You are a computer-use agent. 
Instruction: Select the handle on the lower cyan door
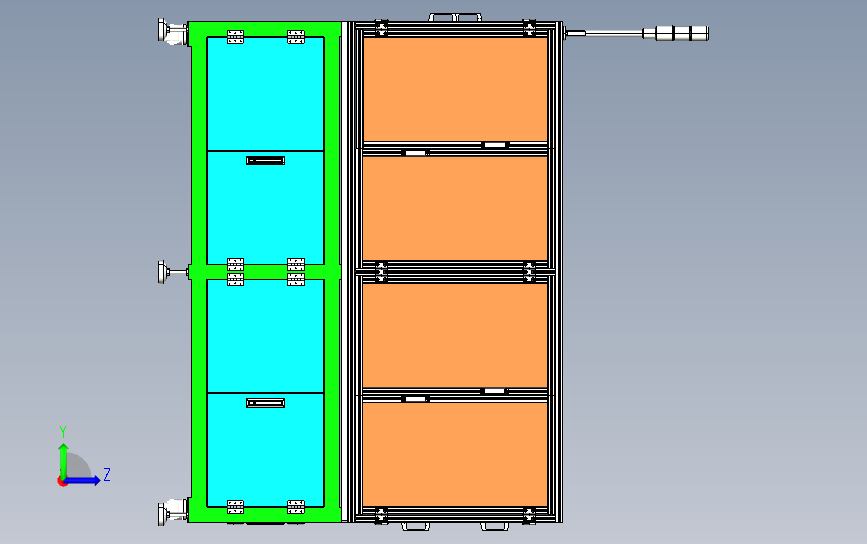pos(265,402)
